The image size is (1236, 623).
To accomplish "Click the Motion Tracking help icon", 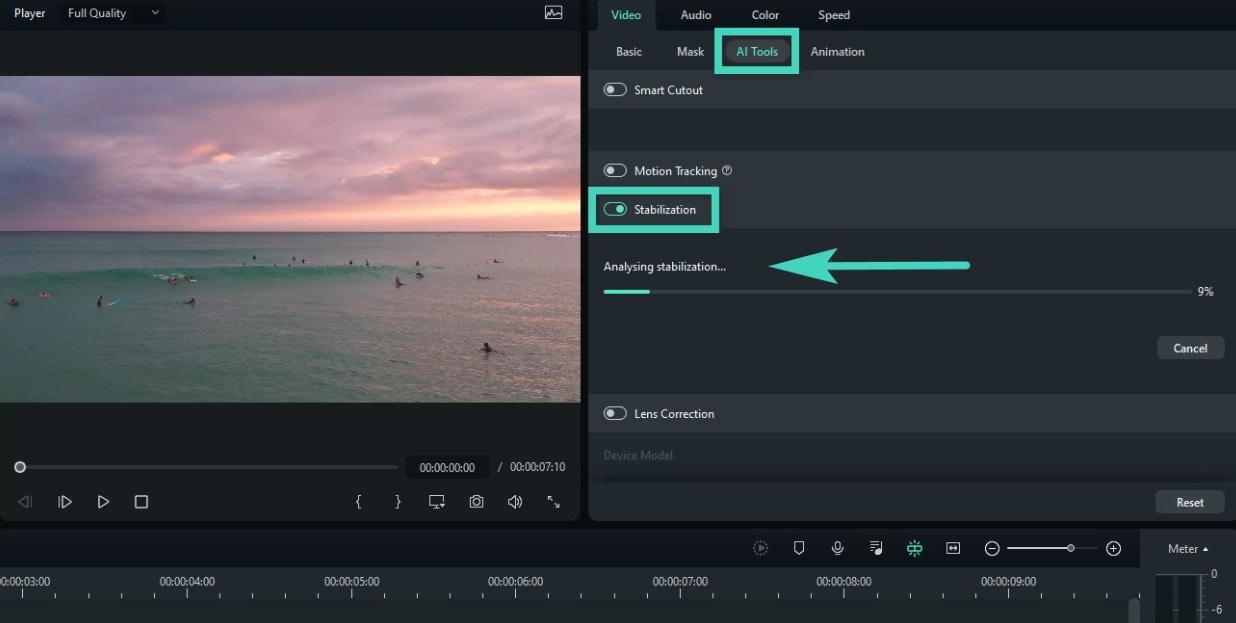I will pos(727,171).
